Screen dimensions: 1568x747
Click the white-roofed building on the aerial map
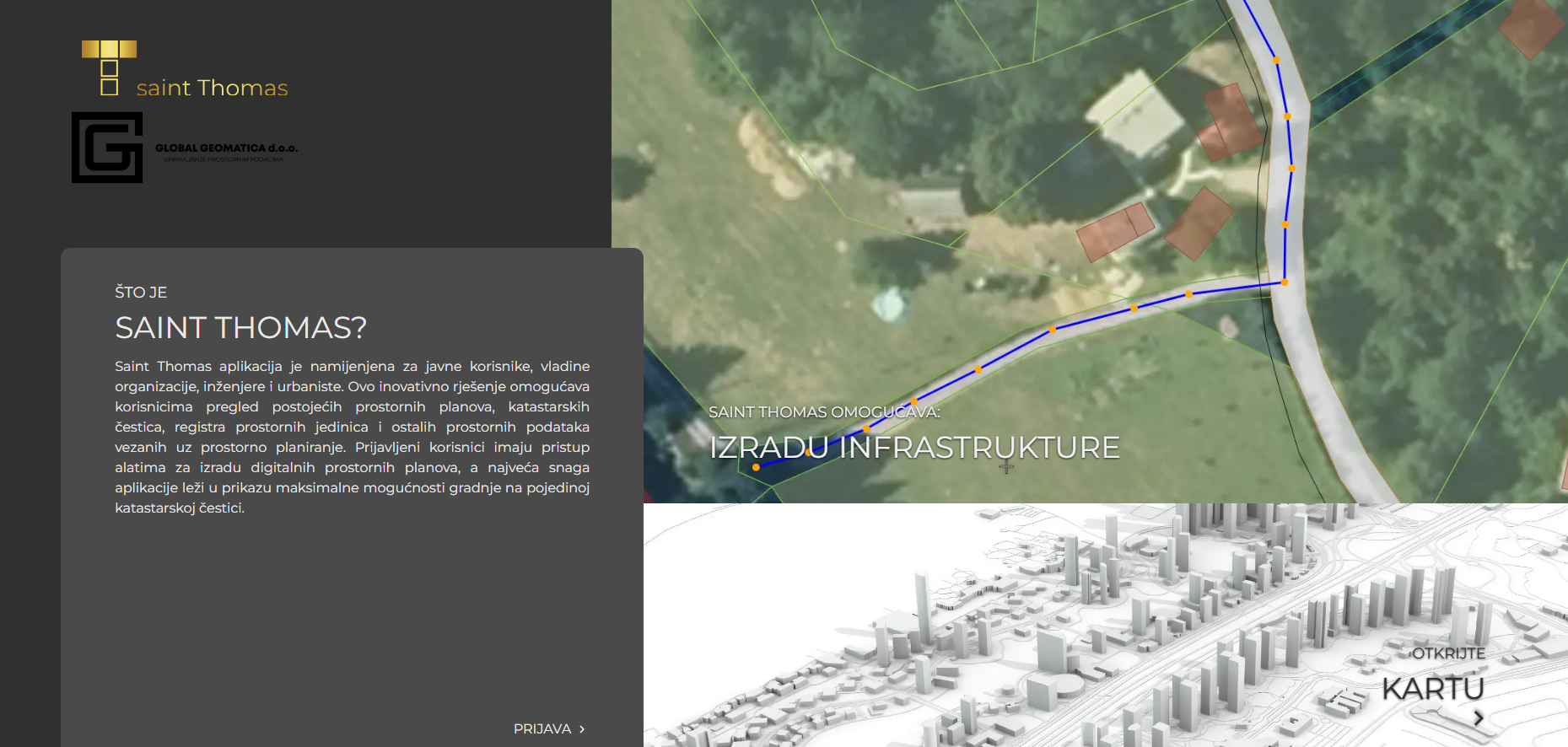tap(1135, 114)
